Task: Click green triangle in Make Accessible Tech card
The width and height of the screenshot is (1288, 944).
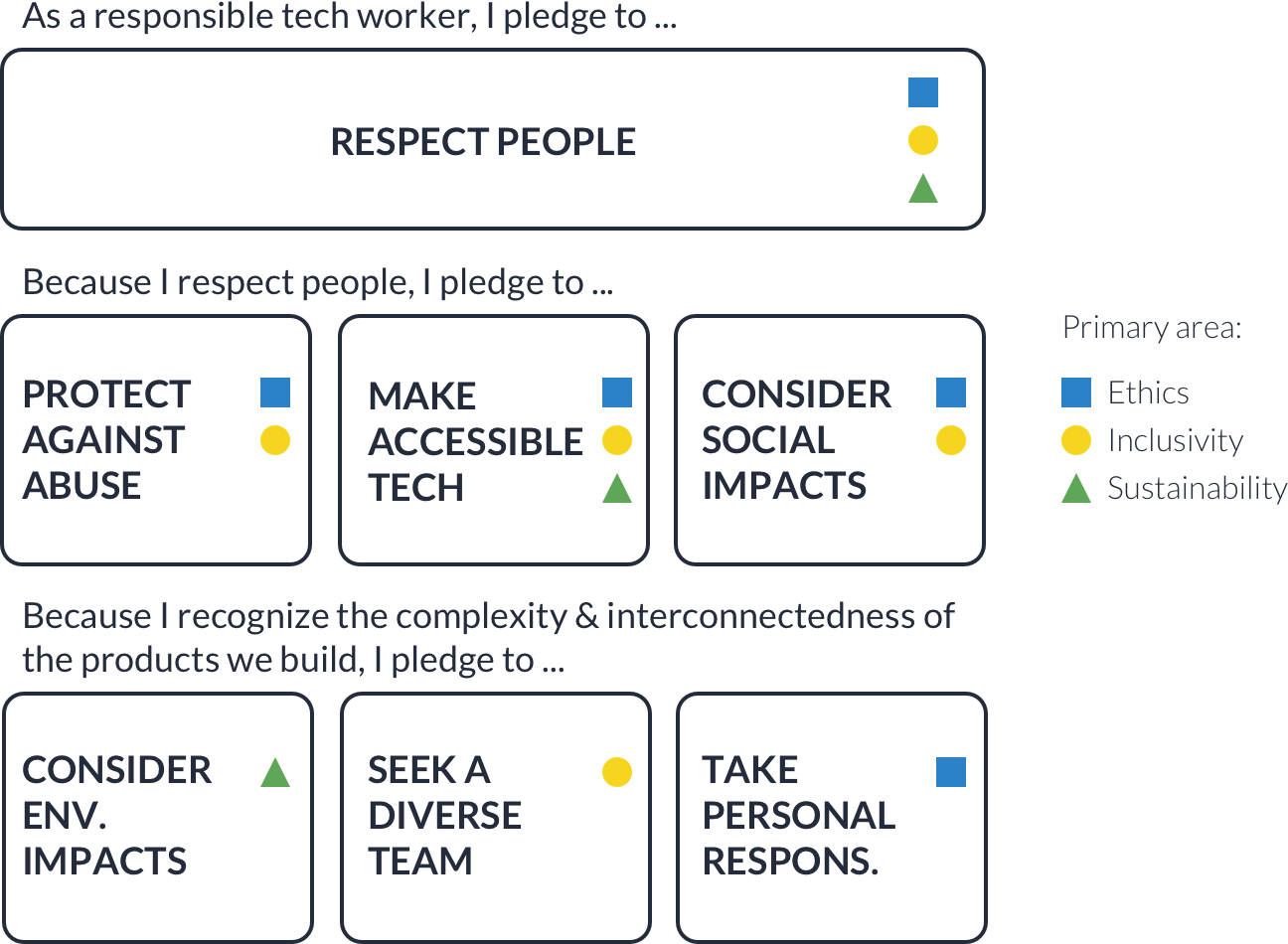Action: 617,488
